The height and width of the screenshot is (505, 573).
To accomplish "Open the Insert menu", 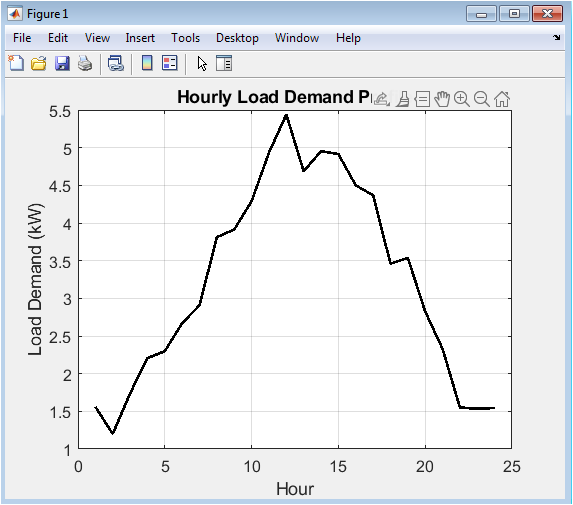I will coord(140,38).
